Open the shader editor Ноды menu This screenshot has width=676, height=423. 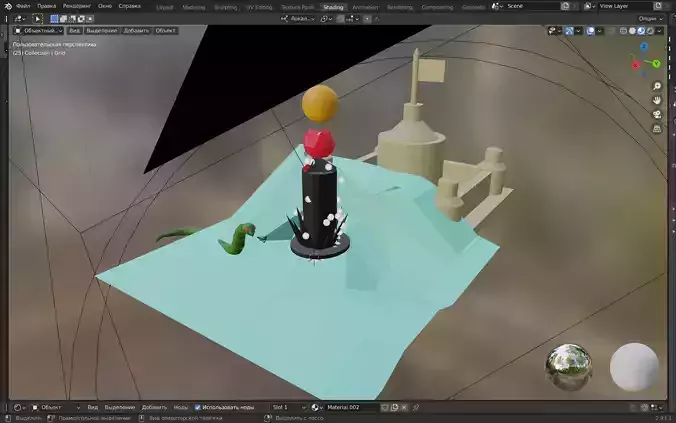tap(181, 407)
